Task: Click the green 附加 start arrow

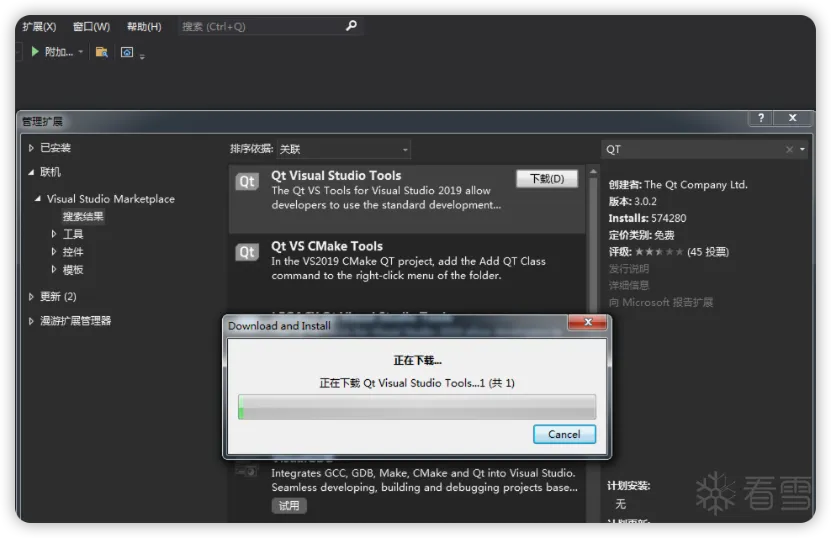Action: (35, 51)
